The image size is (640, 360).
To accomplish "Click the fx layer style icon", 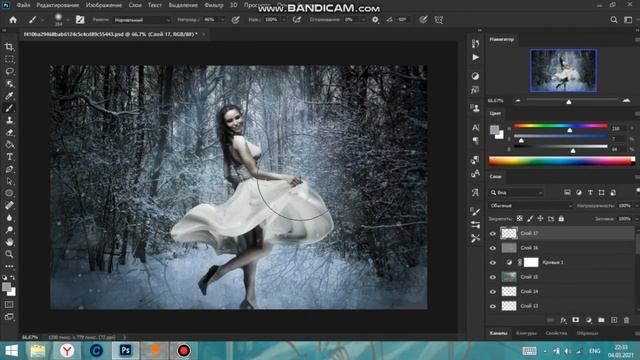I will point(563,320).
